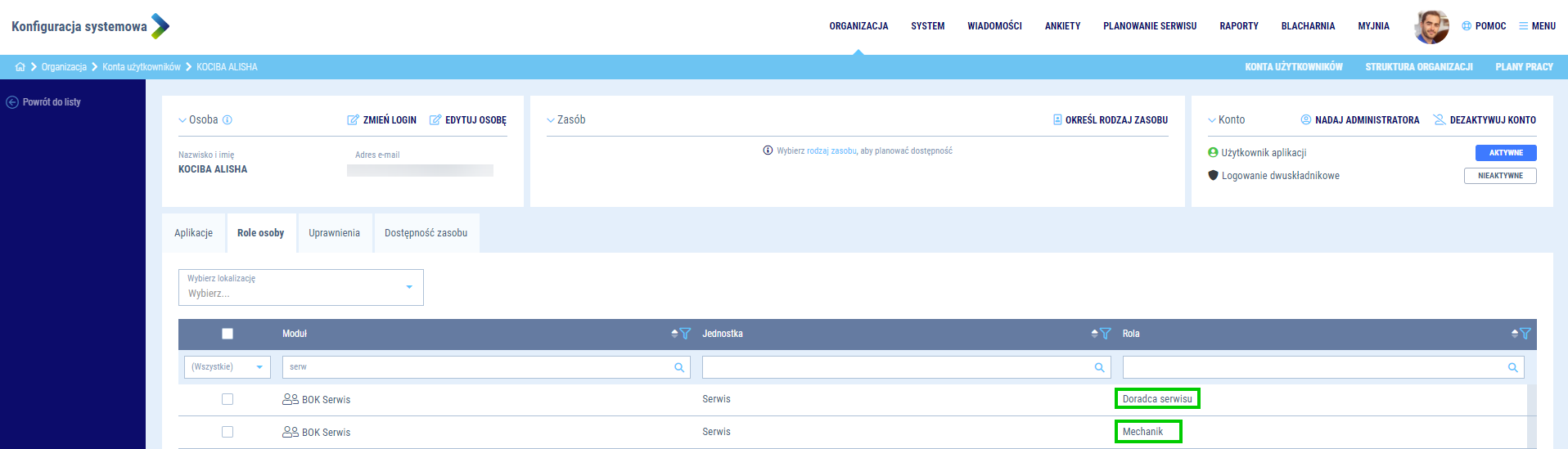Viewport: 1568px width, 449px height.
Task: Open the PLANOWANIE SERWISU menu
Action: point(1149,26)
